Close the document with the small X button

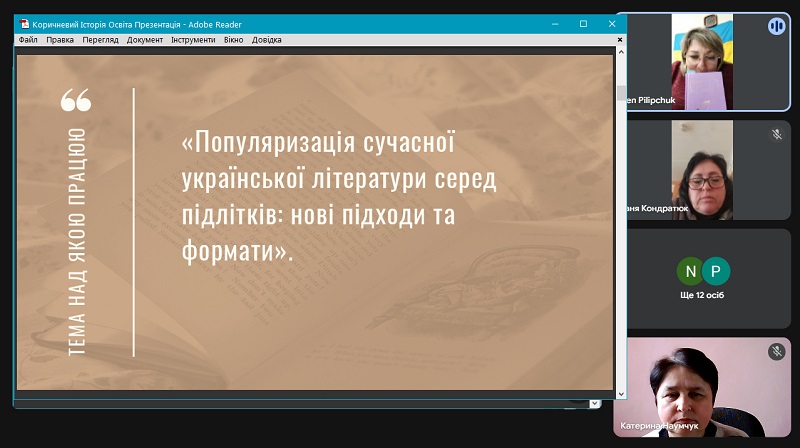pyautogui.click(x=620, y=40)
